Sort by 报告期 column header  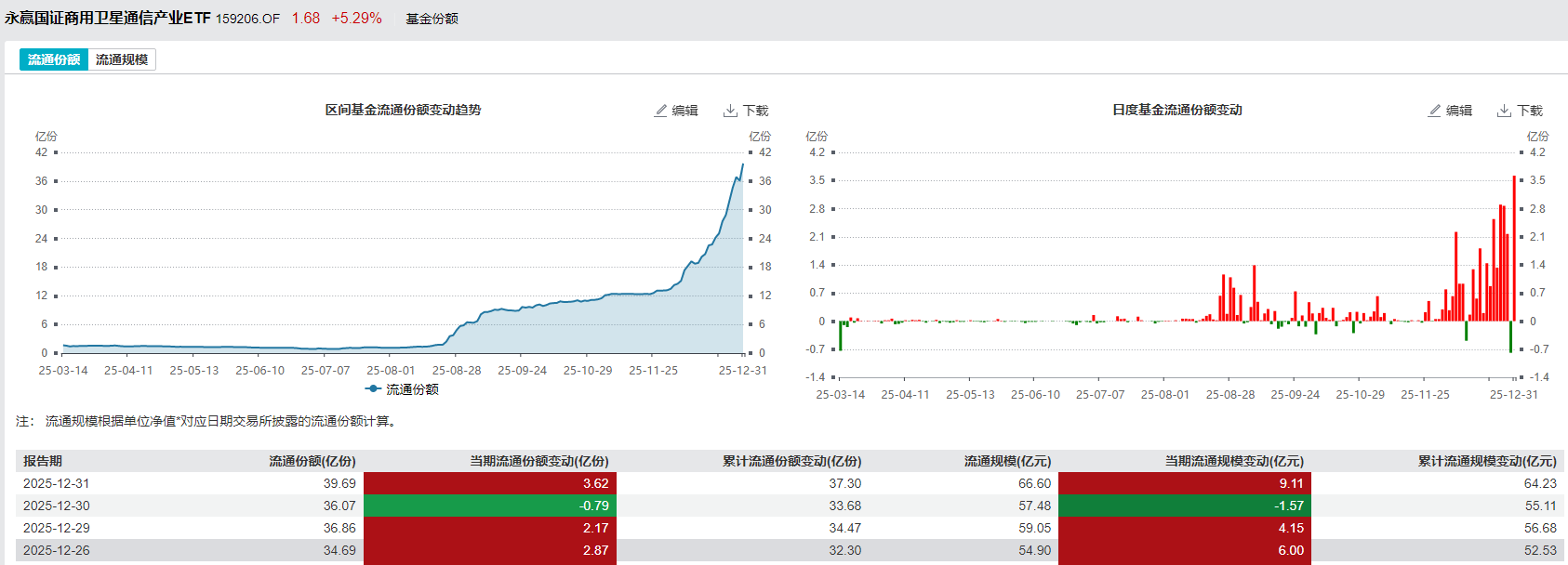pyautogui.click(x=43, y=461)
